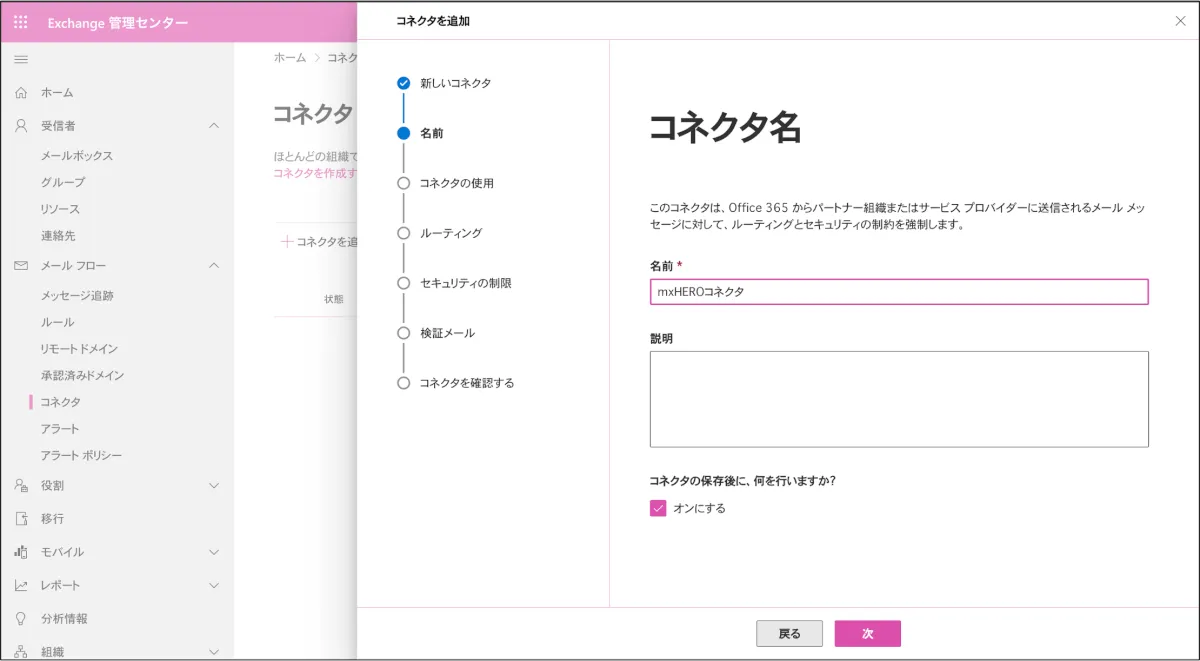Open the app launcher waffle icon
1200x661 pixels.
(x=21, y=22)
